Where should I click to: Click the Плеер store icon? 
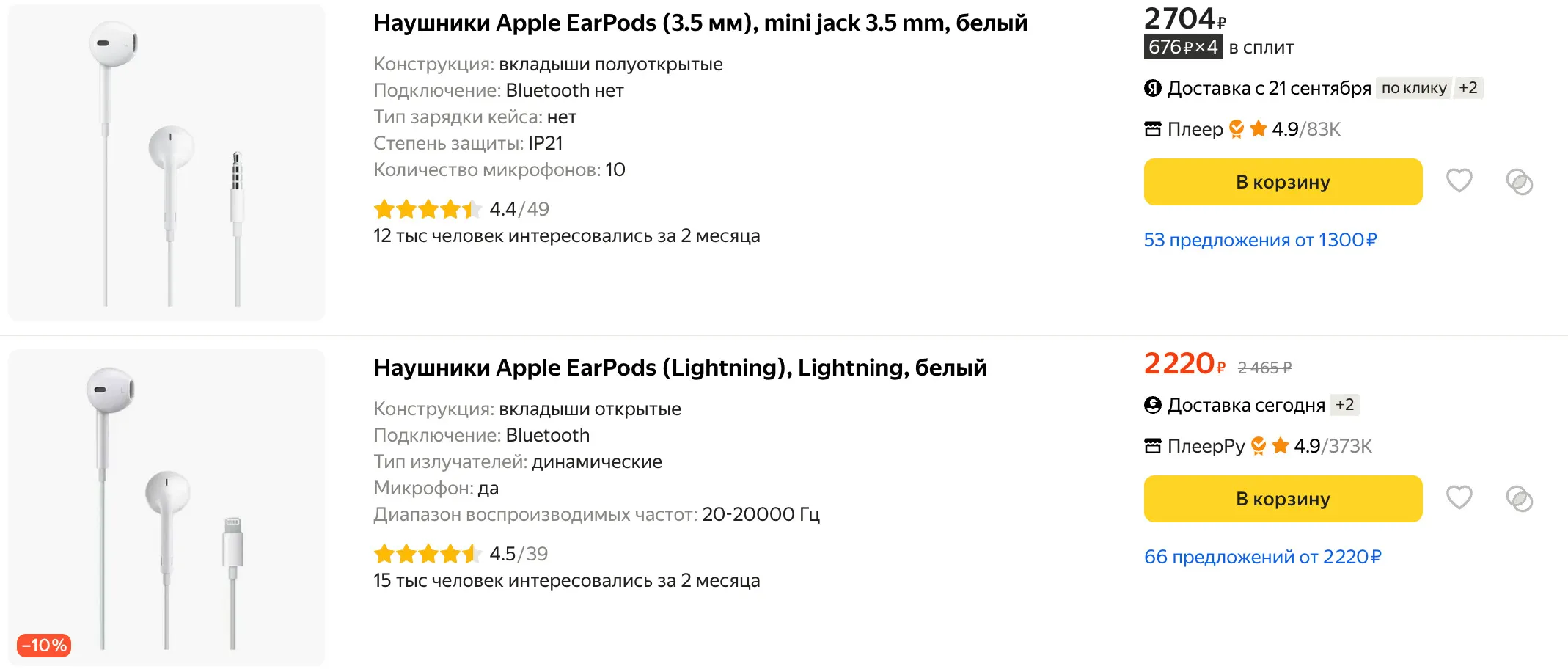[1153, 130]
